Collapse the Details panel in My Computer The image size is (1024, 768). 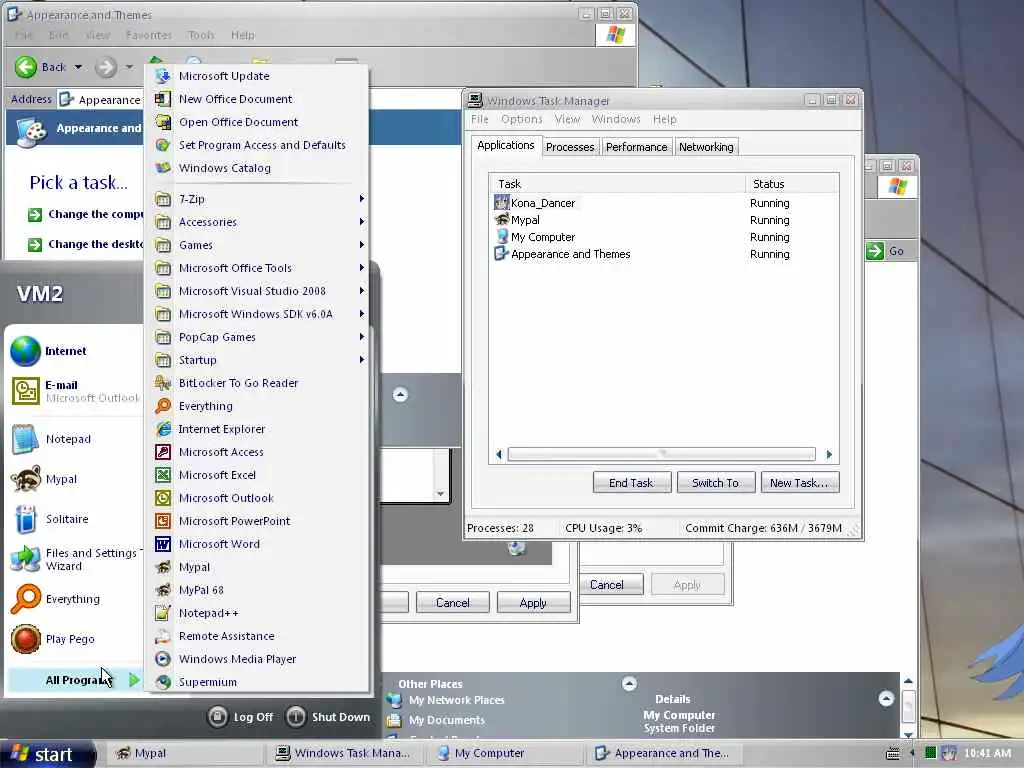coord(886,699)
